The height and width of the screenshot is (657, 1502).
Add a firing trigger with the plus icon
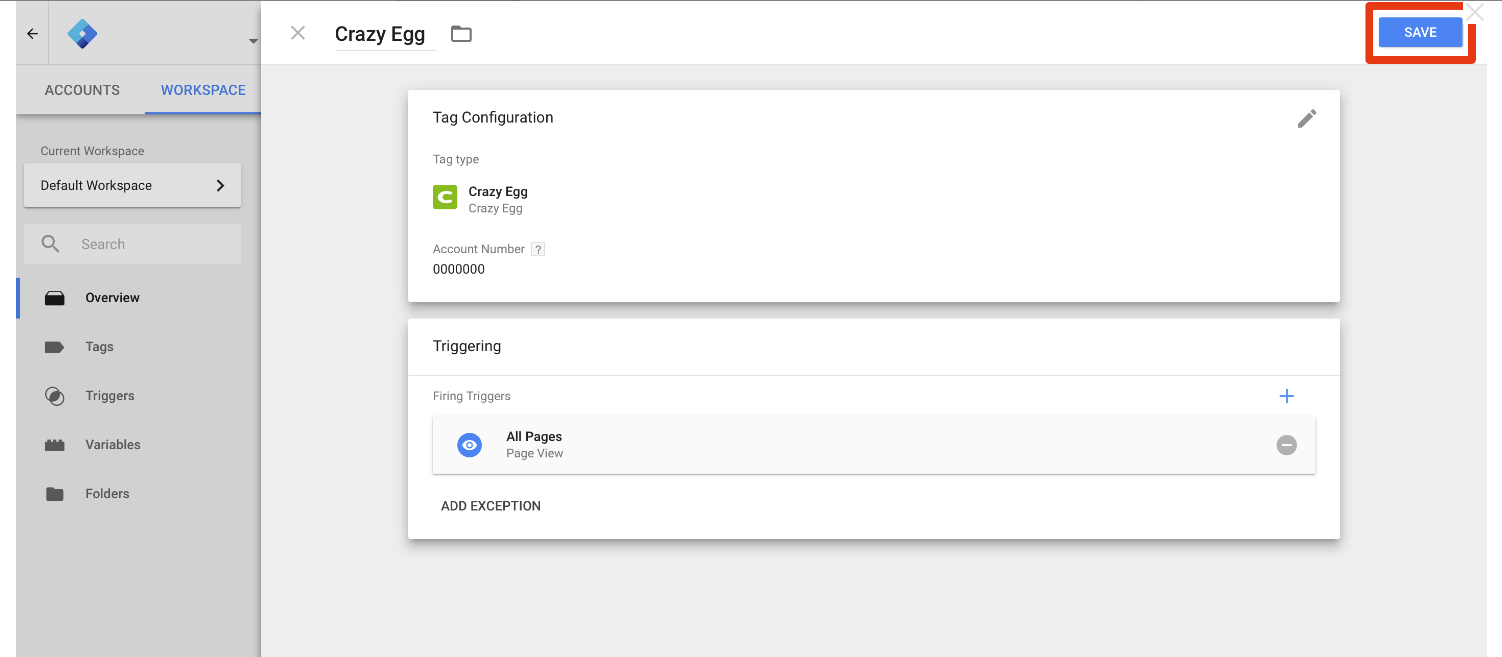click(1287, 396)
